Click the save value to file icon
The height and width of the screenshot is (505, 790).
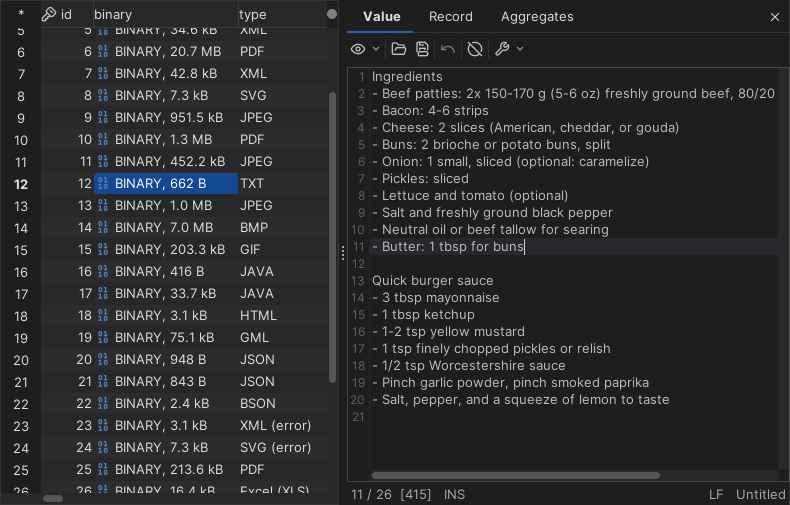point(423,49)
